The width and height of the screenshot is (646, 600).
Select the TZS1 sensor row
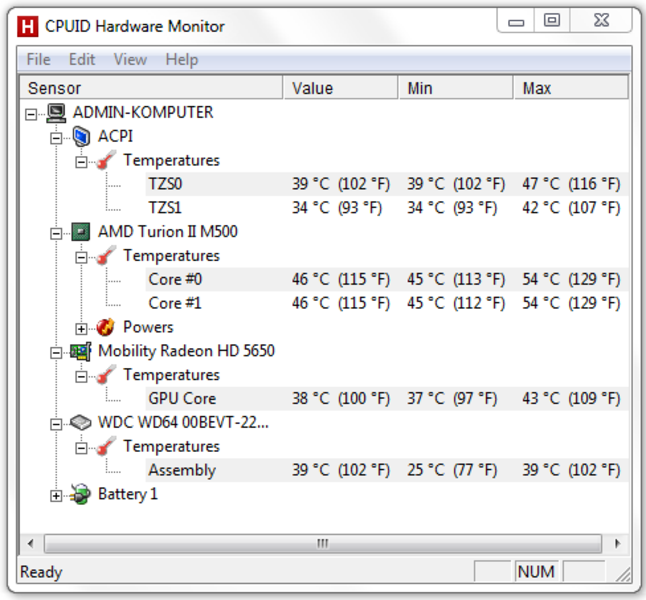[x=386, y=208]
